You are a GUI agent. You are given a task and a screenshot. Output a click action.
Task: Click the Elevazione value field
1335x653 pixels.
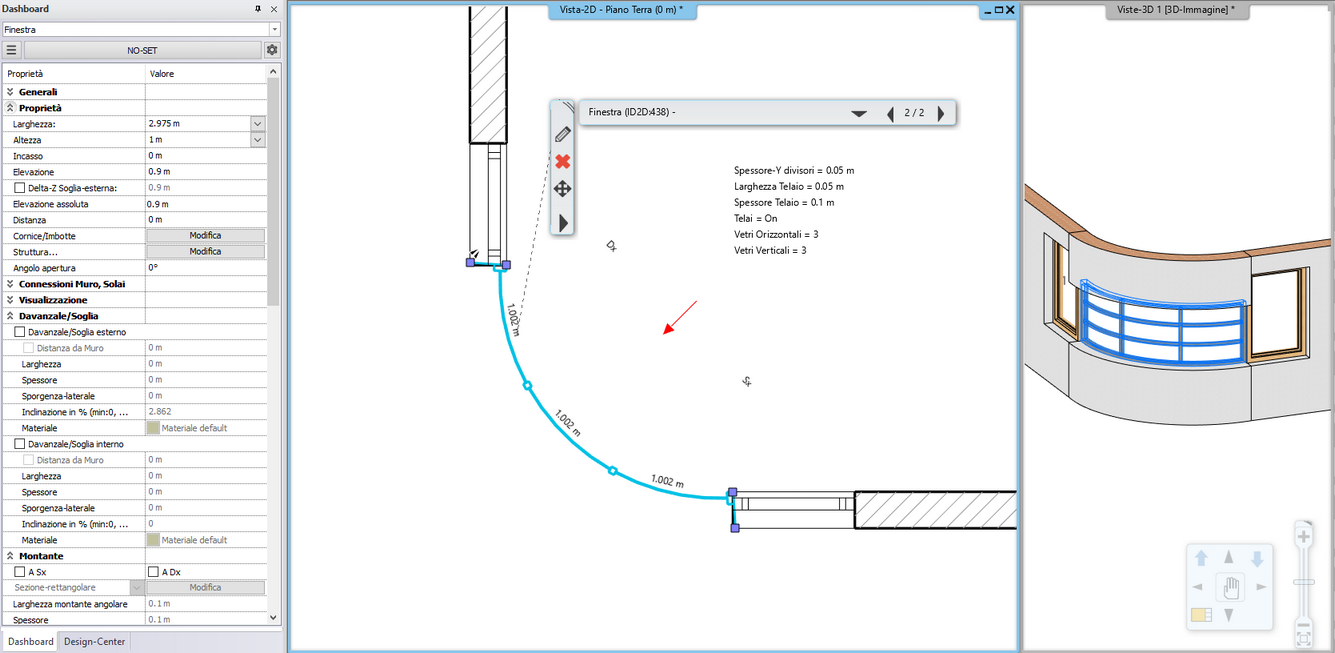pyautogui.click(x=206, y=172)
